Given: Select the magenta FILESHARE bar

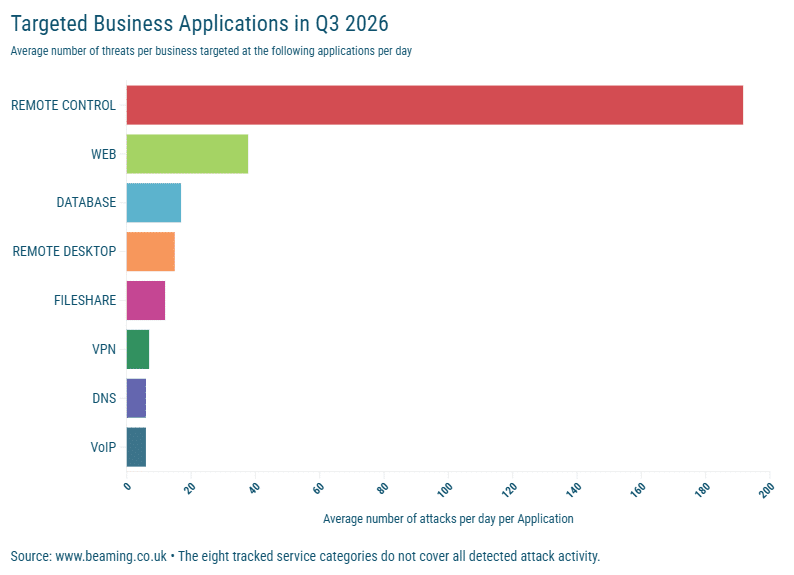Looking at the screenshot, I should pyautogui.click(x=146, y=300).
